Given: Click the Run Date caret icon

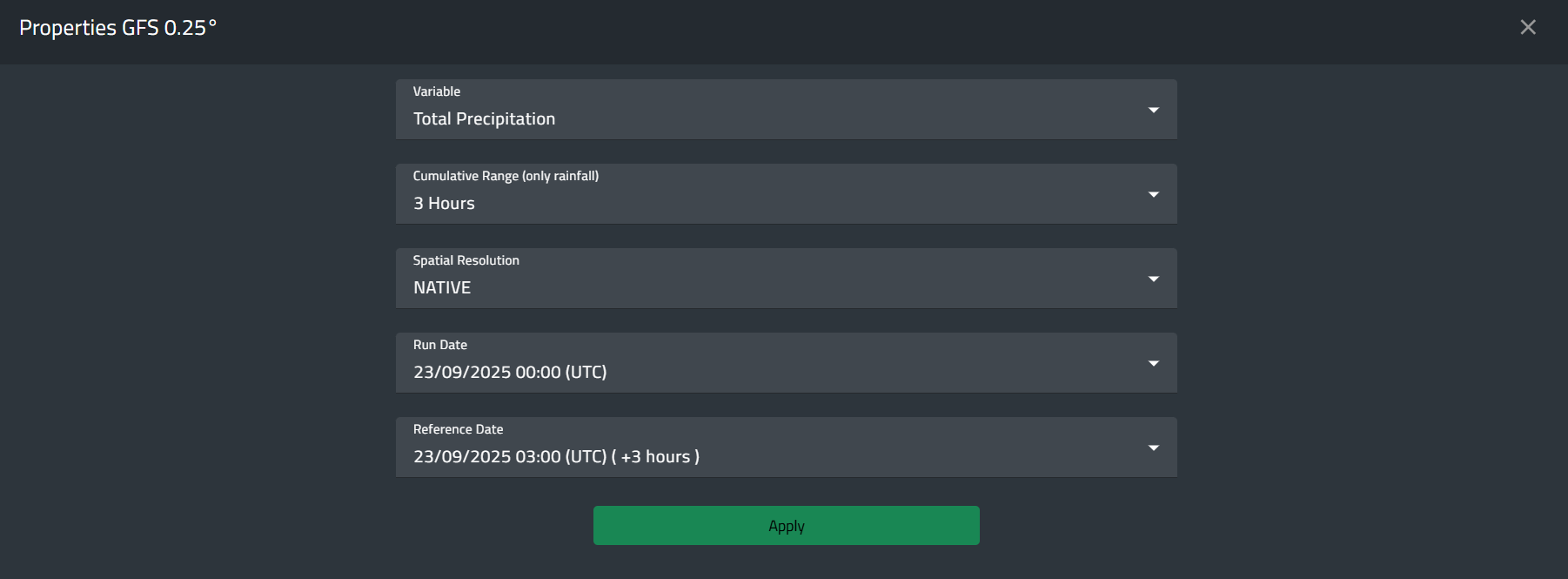Looking at the screenshot, I should 1153,363.
